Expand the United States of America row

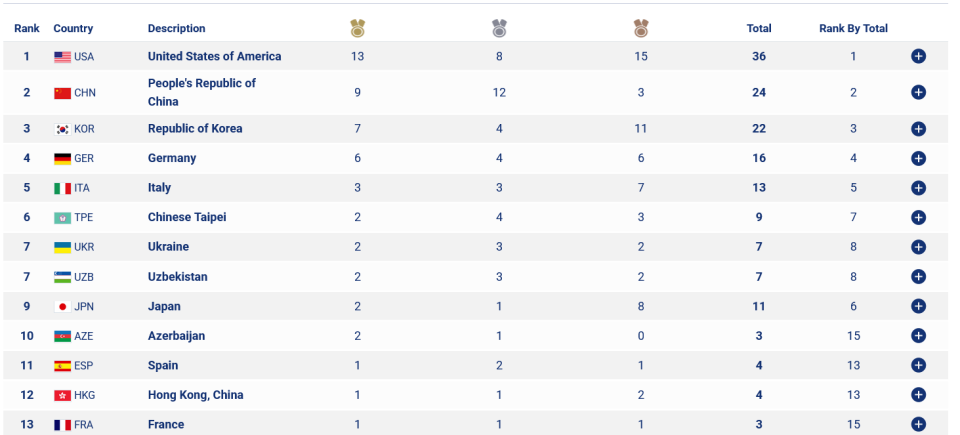(918, 56)
